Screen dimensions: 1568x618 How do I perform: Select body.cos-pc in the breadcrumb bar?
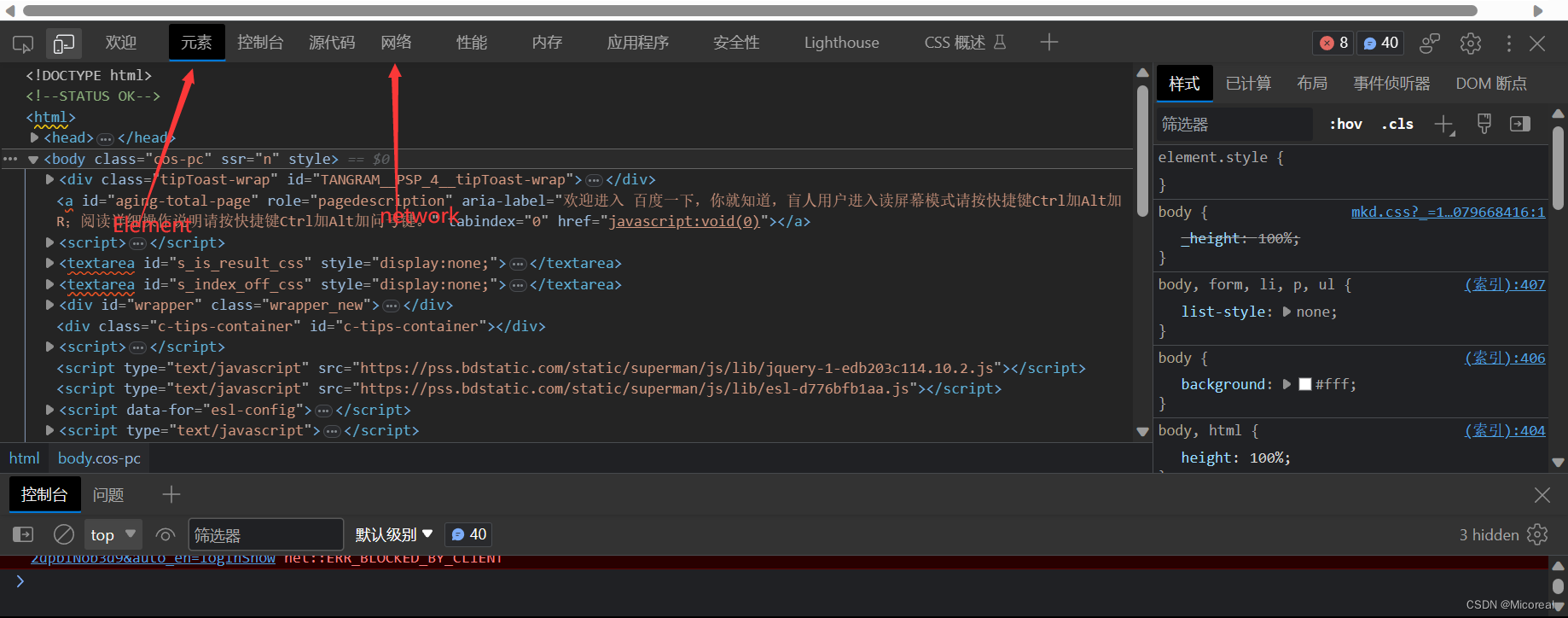(x=99, y=458)
